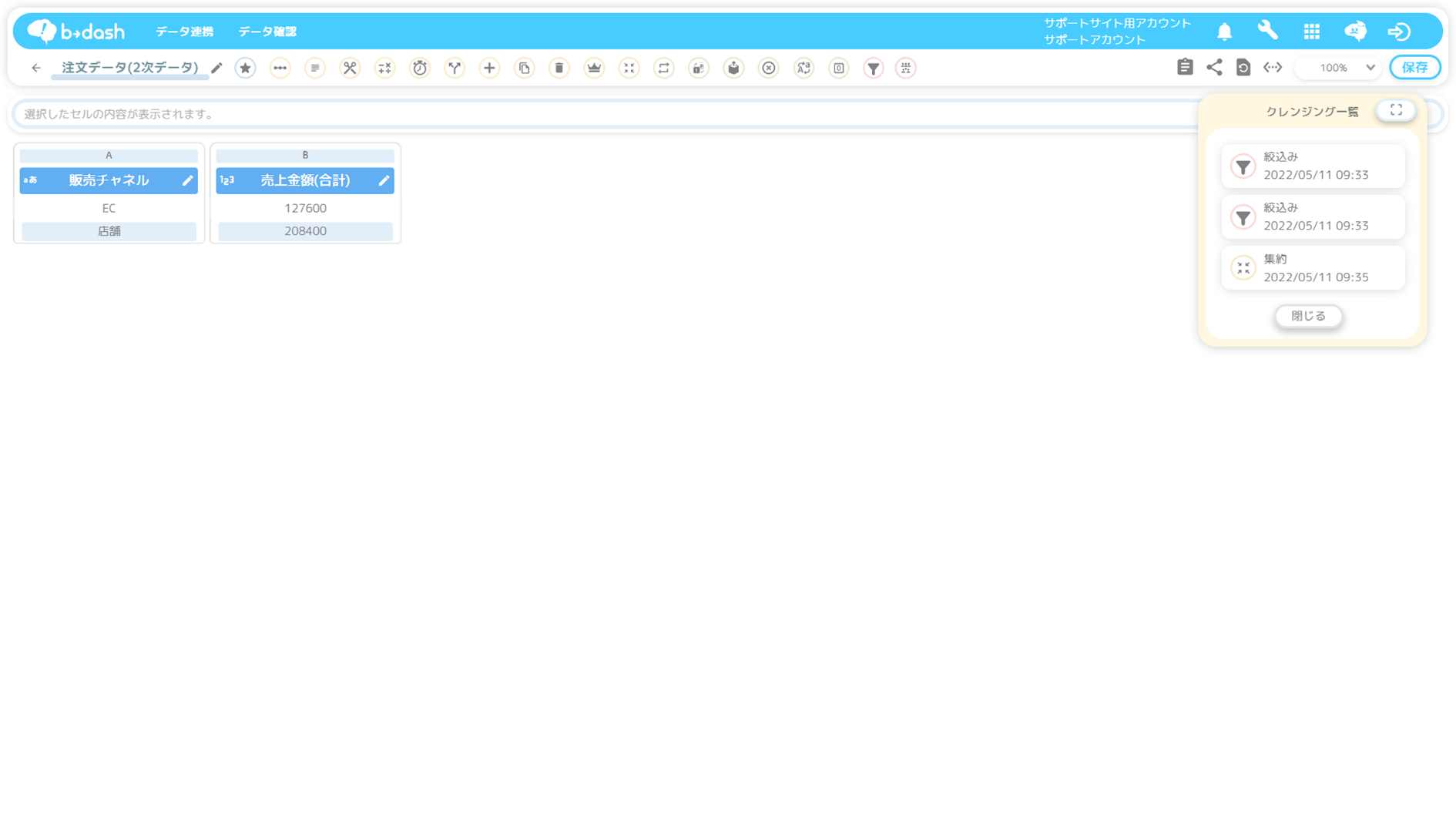Select the text lines cleansing icon
Image resolution: width=1456 pixels, height=819 pixels.
click(x=314, y=68)
